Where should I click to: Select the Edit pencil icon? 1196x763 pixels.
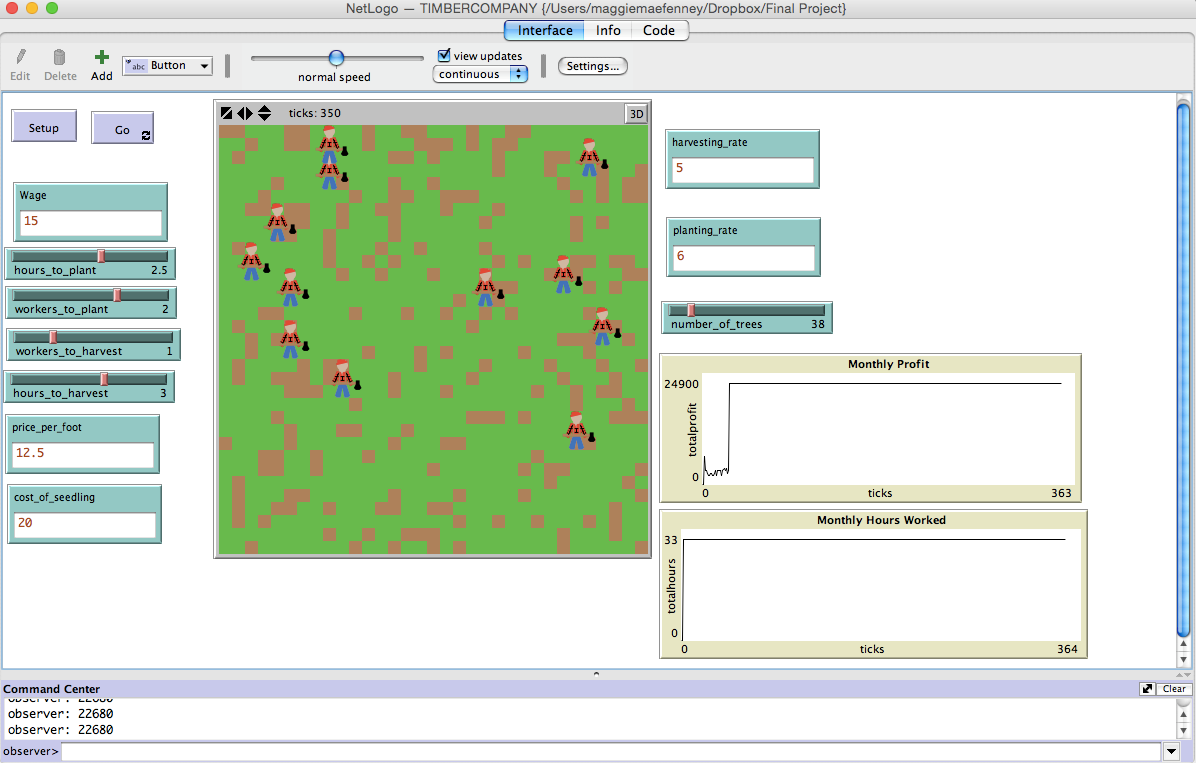tap(19, 60)
